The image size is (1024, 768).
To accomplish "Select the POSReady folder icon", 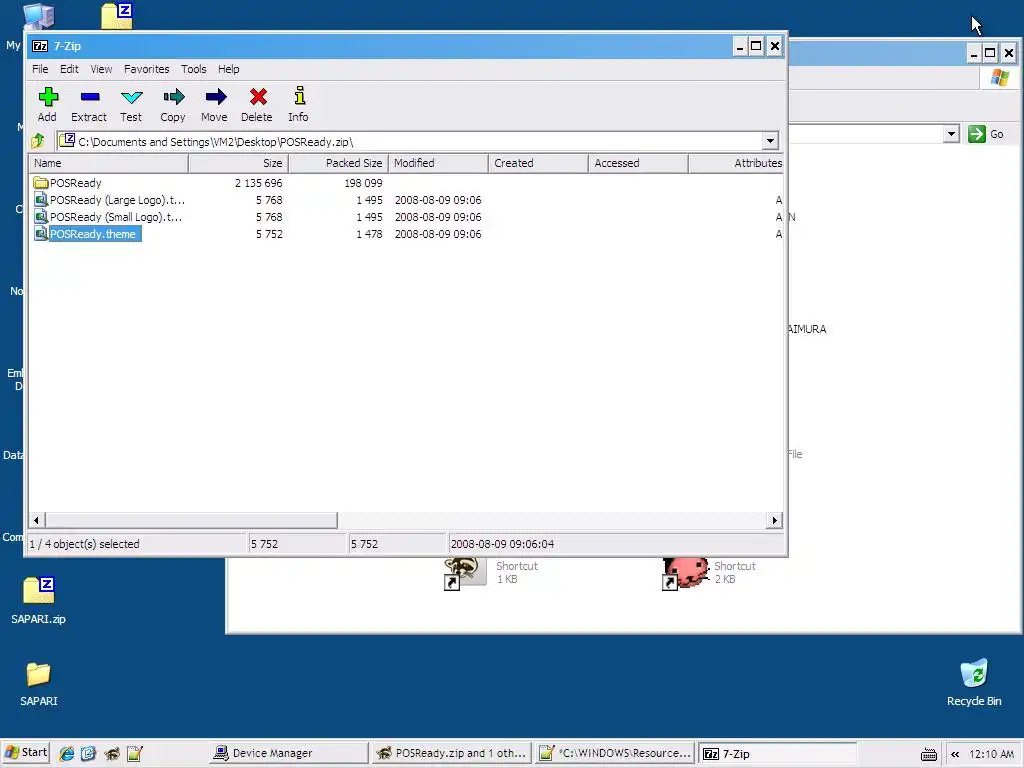I will click(x=40, y=183).
